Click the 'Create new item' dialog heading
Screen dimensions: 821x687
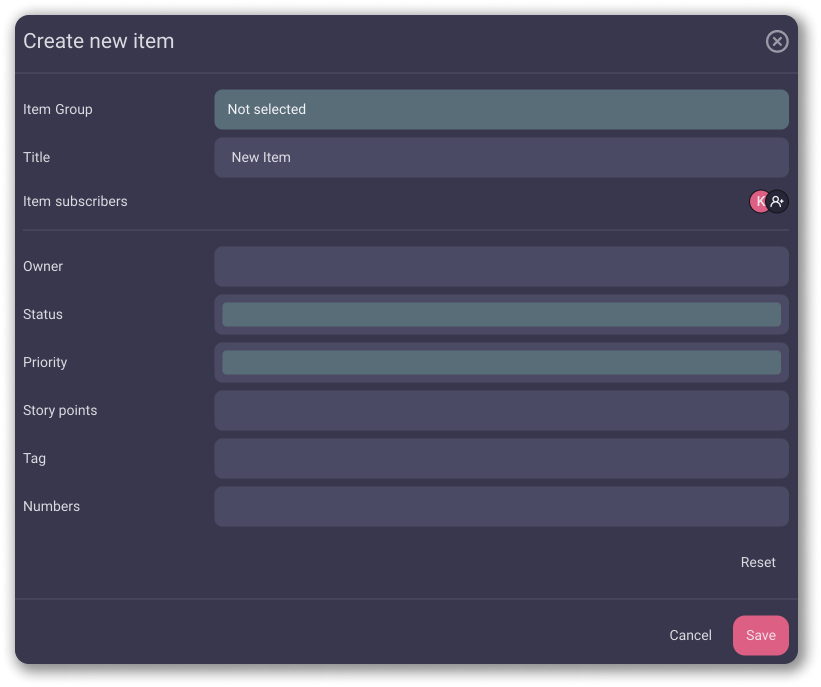click(98, 42)
